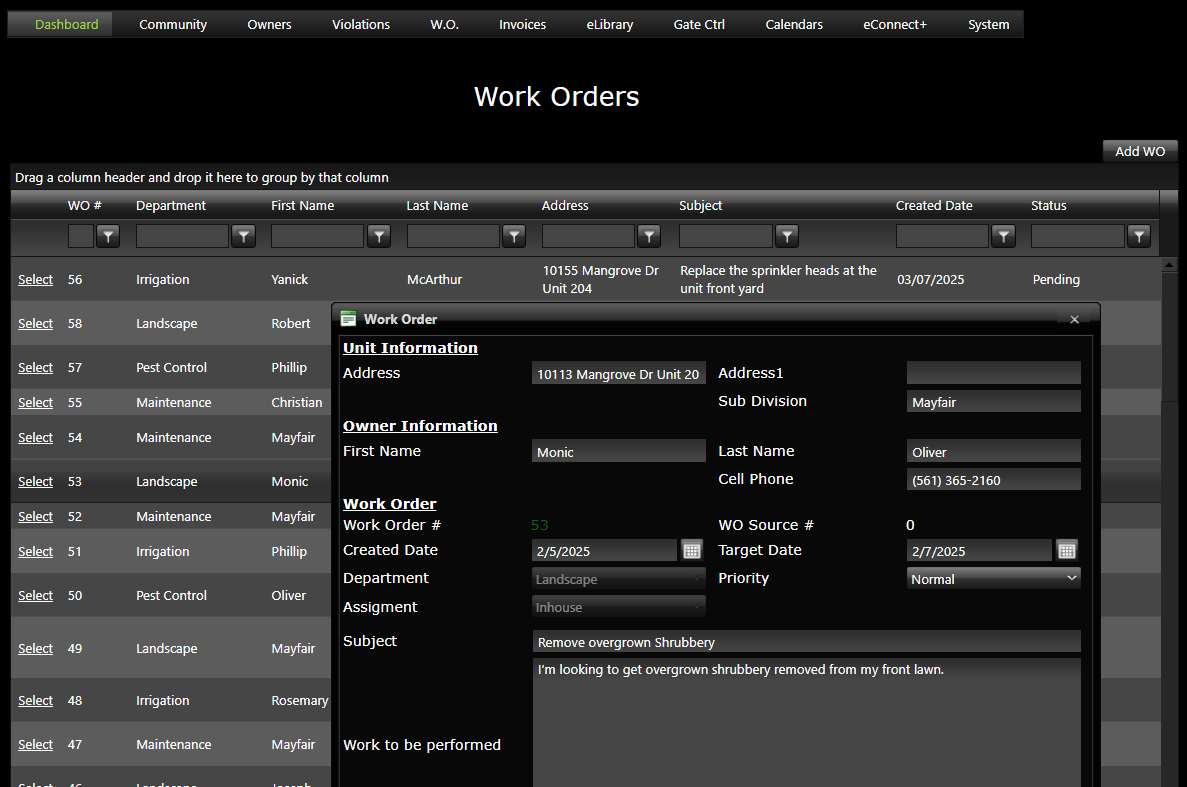Click the Last Name filter funnel icon
The width and height of the screenshot is (1187, 787).
[513, 236]
